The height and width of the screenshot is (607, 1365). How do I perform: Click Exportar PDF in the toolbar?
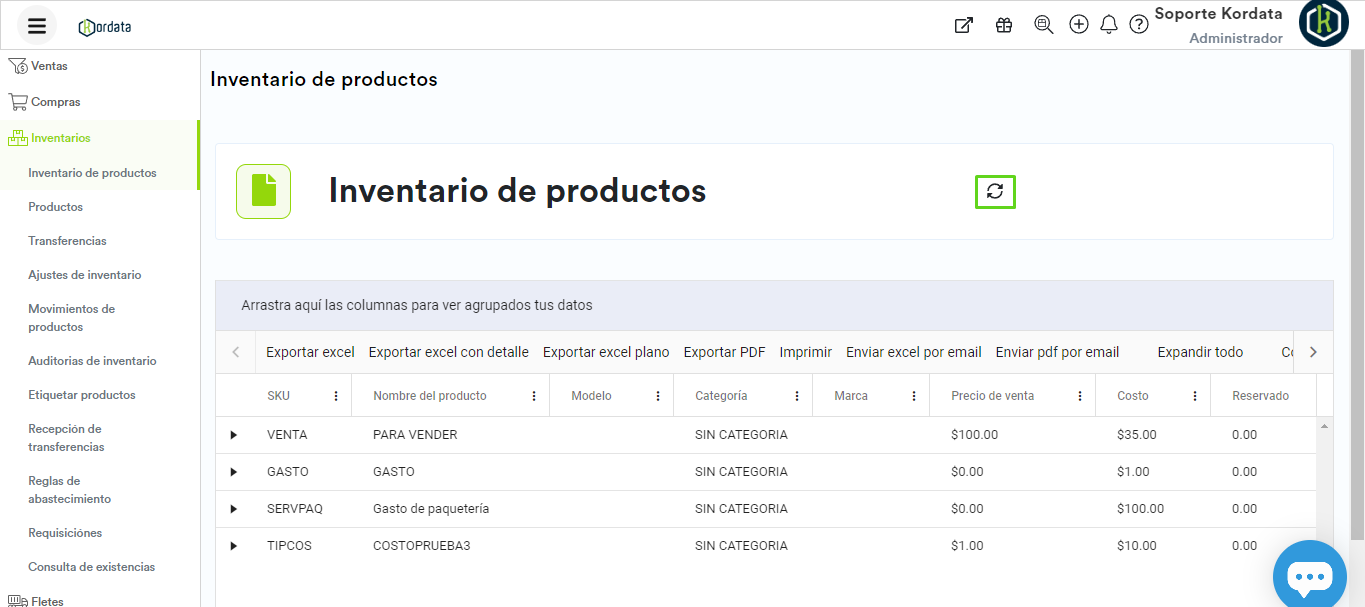pyautogui.click(x=724, y=352)
